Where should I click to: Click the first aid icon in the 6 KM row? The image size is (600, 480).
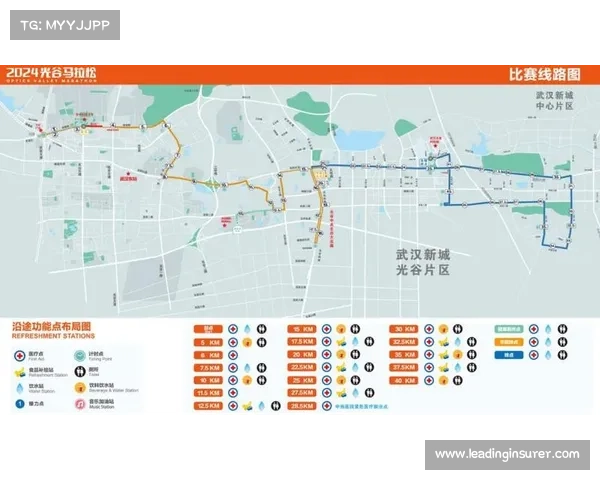[x=233, y=355]
